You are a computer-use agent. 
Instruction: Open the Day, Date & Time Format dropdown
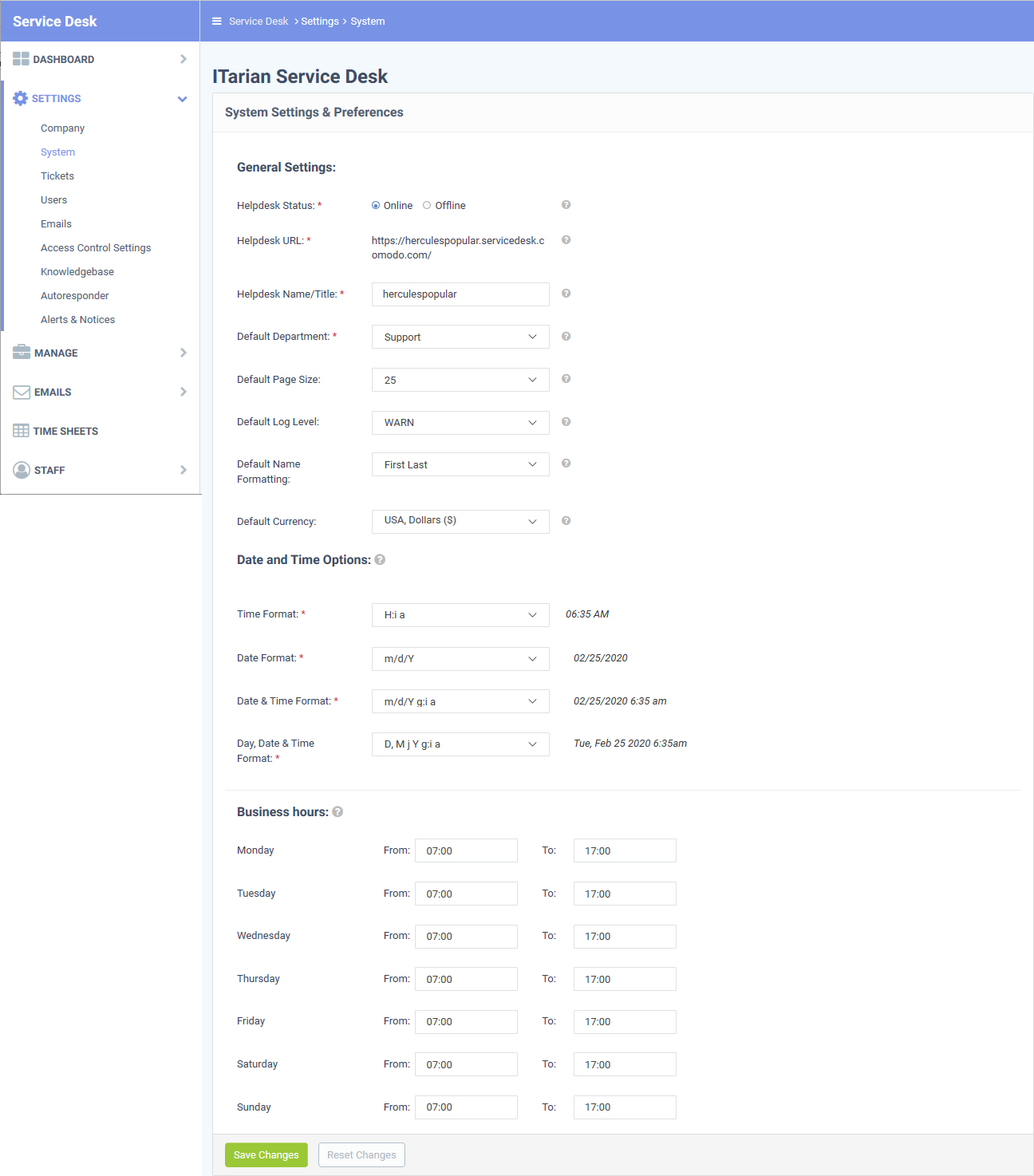[460, 744]
